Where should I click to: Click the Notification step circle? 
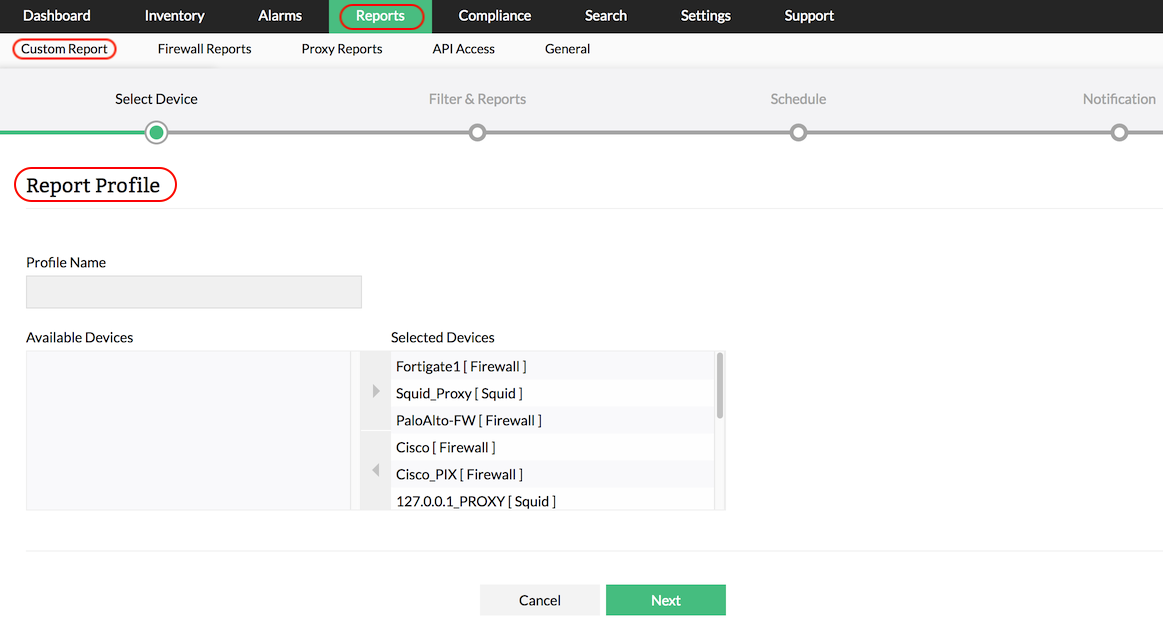[x=1119, y=132]
